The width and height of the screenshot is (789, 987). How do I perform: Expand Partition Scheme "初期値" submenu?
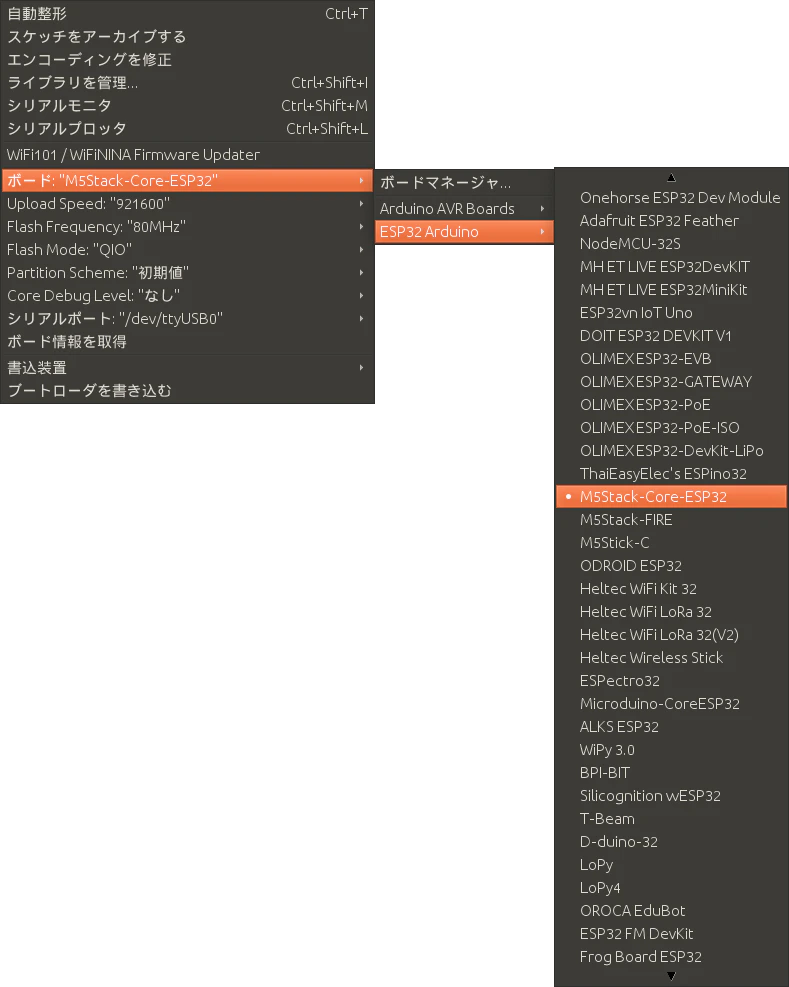click(x=187, y=273)
